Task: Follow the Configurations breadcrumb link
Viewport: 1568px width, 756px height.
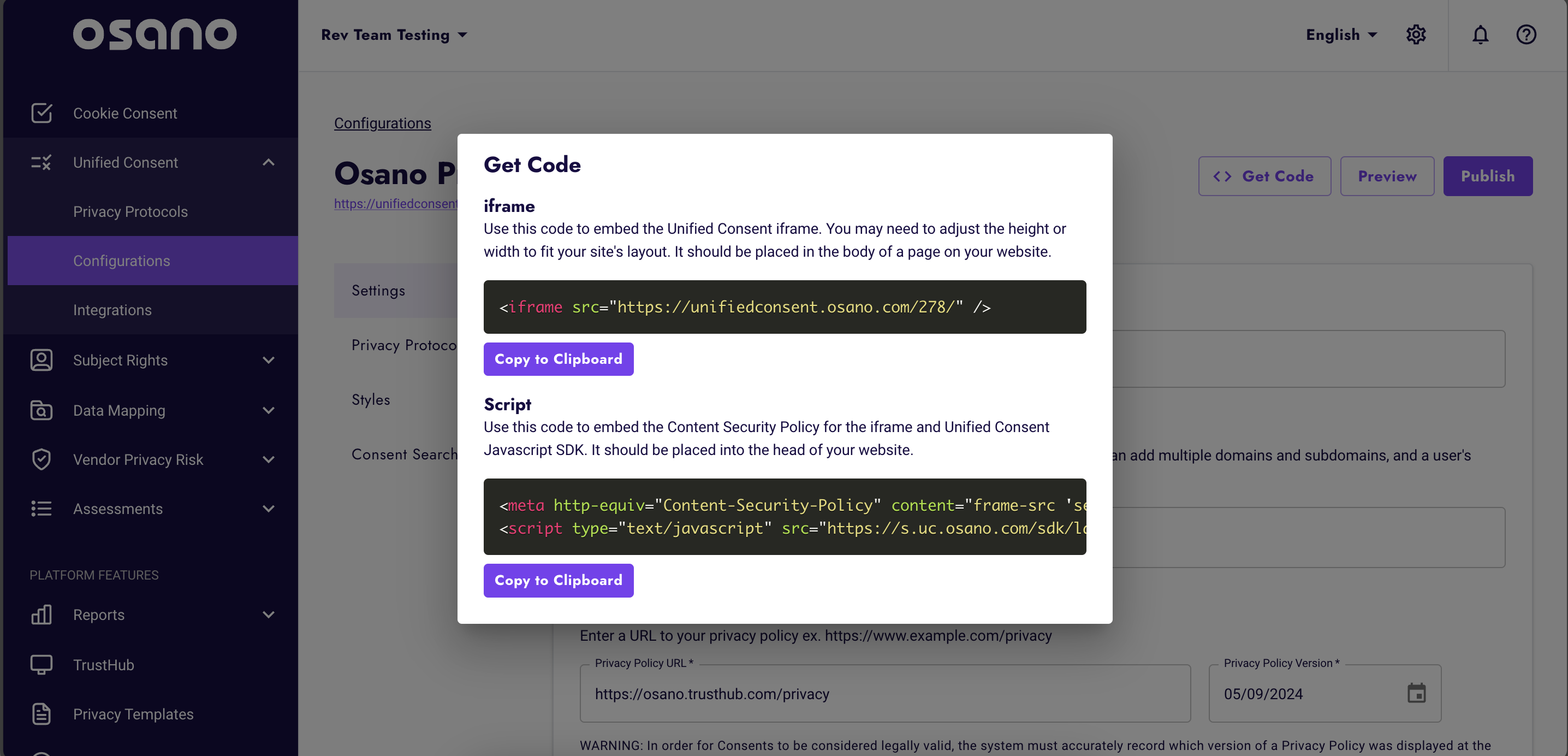Action: pyautogui.click(x=382, y=122)
